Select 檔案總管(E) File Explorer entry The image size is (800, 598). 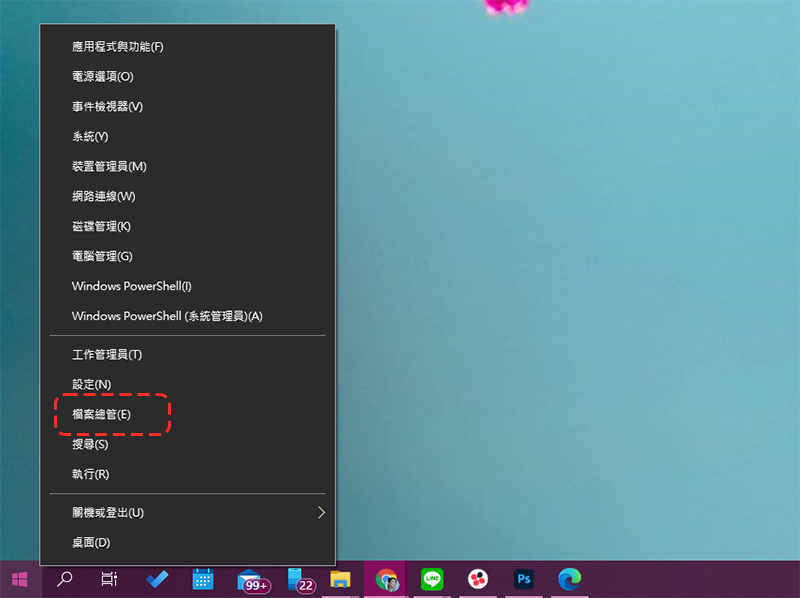click(x=187, y=414)
